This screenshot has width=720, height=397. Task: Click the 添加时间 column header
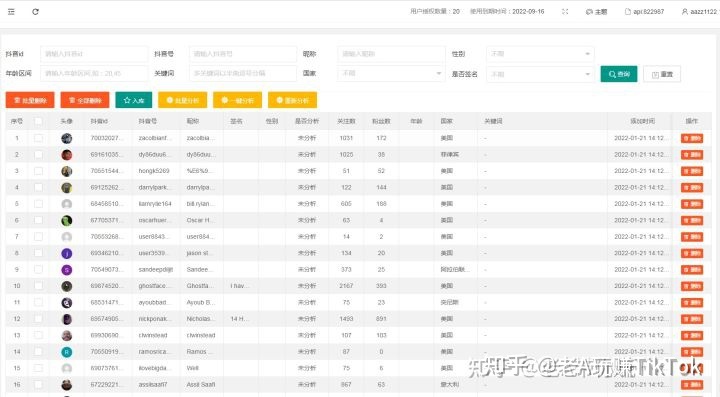click(x=642, y=121)
